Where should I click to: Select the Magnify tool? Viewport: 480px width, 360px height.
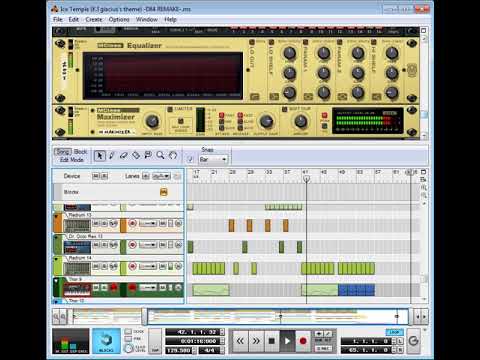[x=160, y=155]
